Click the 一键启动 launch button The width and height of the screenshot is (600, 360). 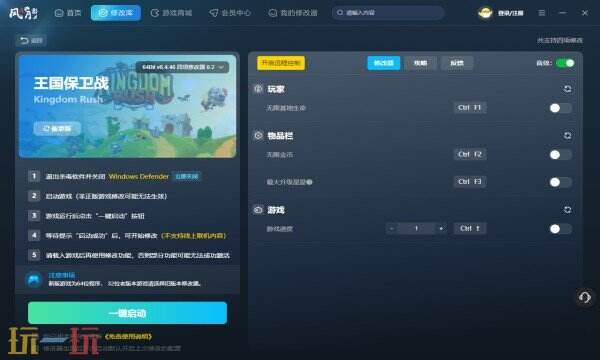127,313
